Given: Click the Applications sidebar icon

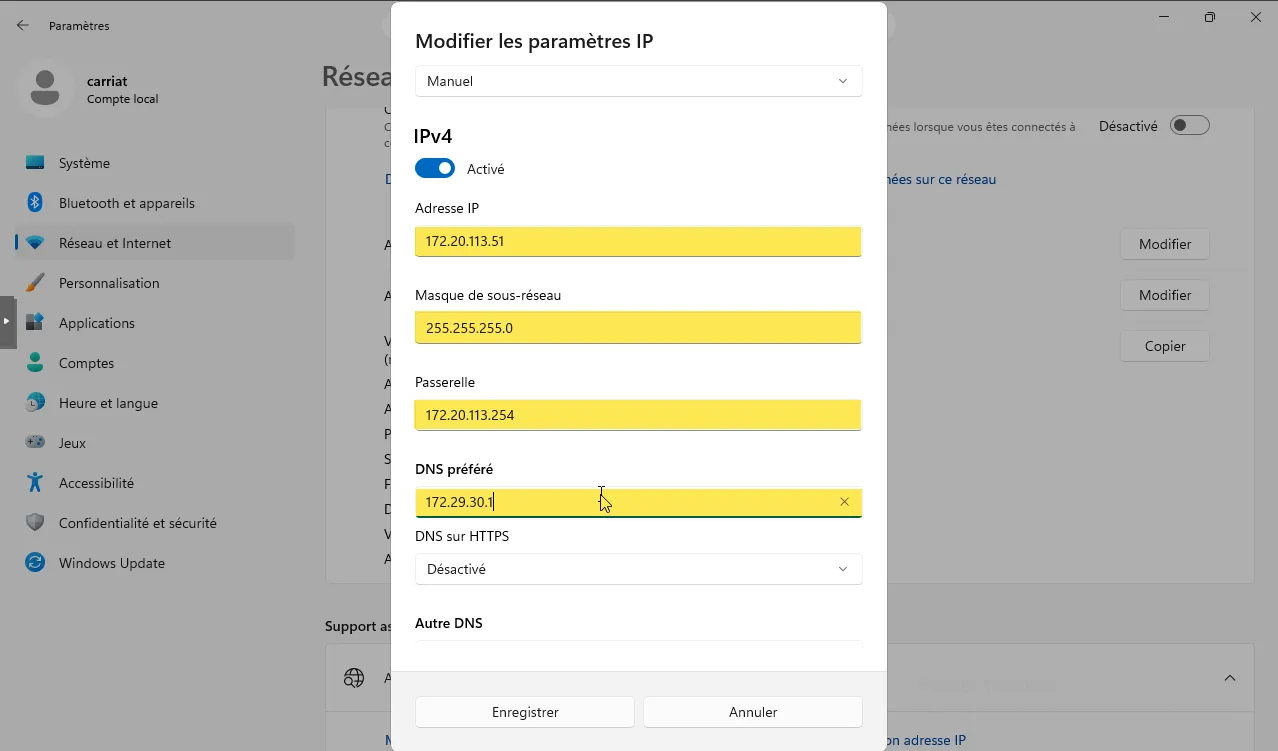Looking at the screenshot, I should pos(35,323).
